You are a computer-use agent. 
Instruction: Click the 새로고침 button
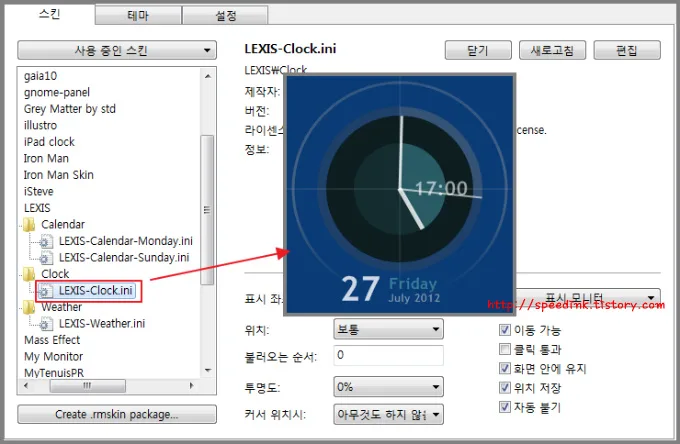click(x=552, y=50)
